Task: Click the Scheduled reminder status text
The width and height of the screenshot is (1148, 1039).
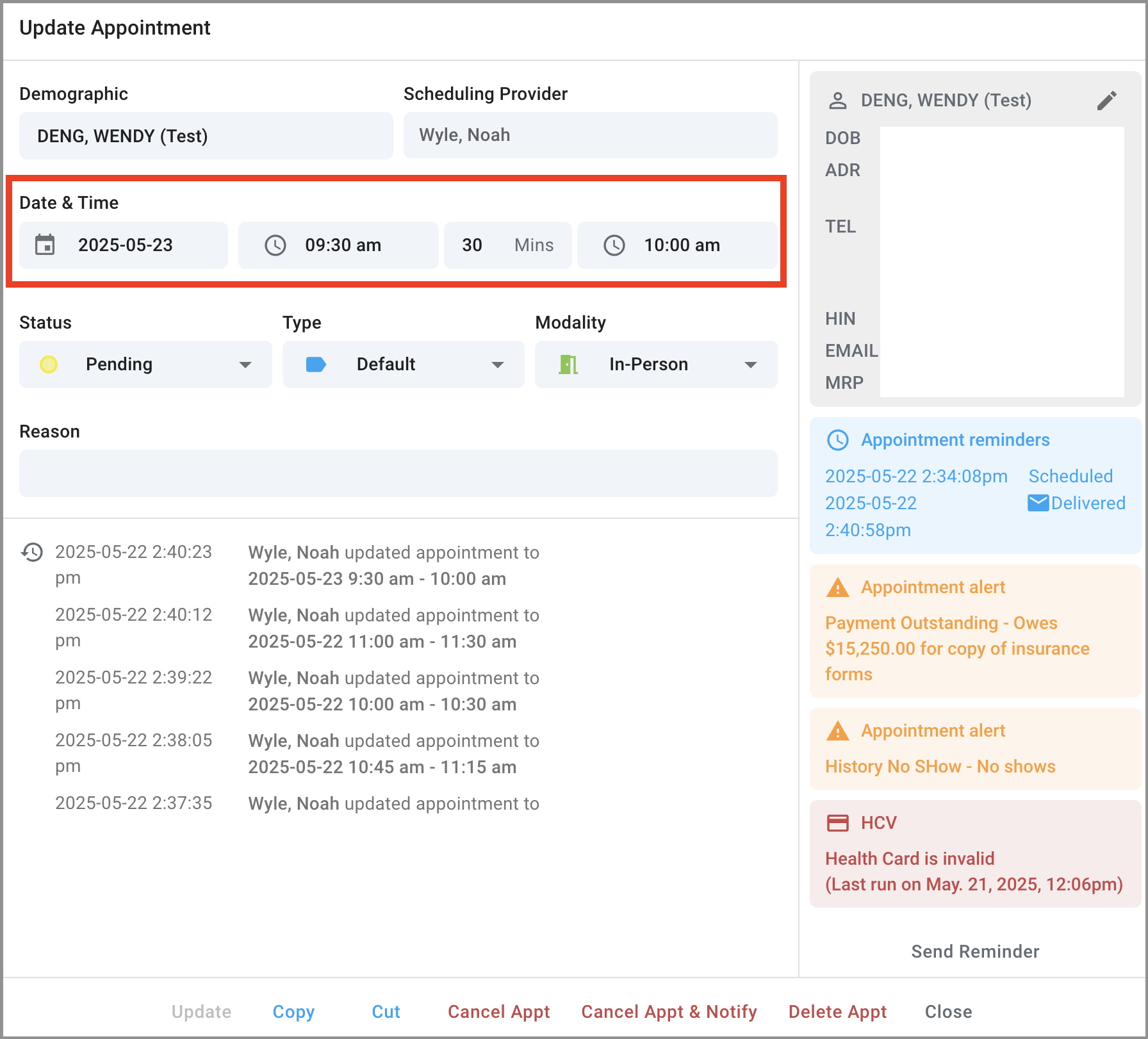Action: [x=1070, y=476]
